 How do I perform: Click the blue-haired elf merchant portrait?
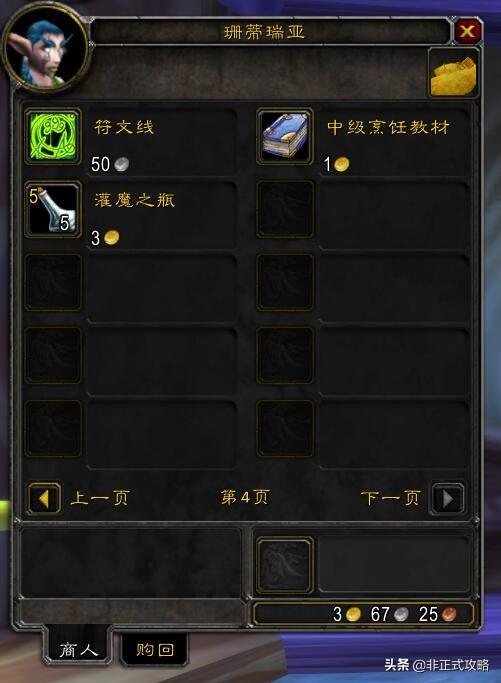(45, 49)
